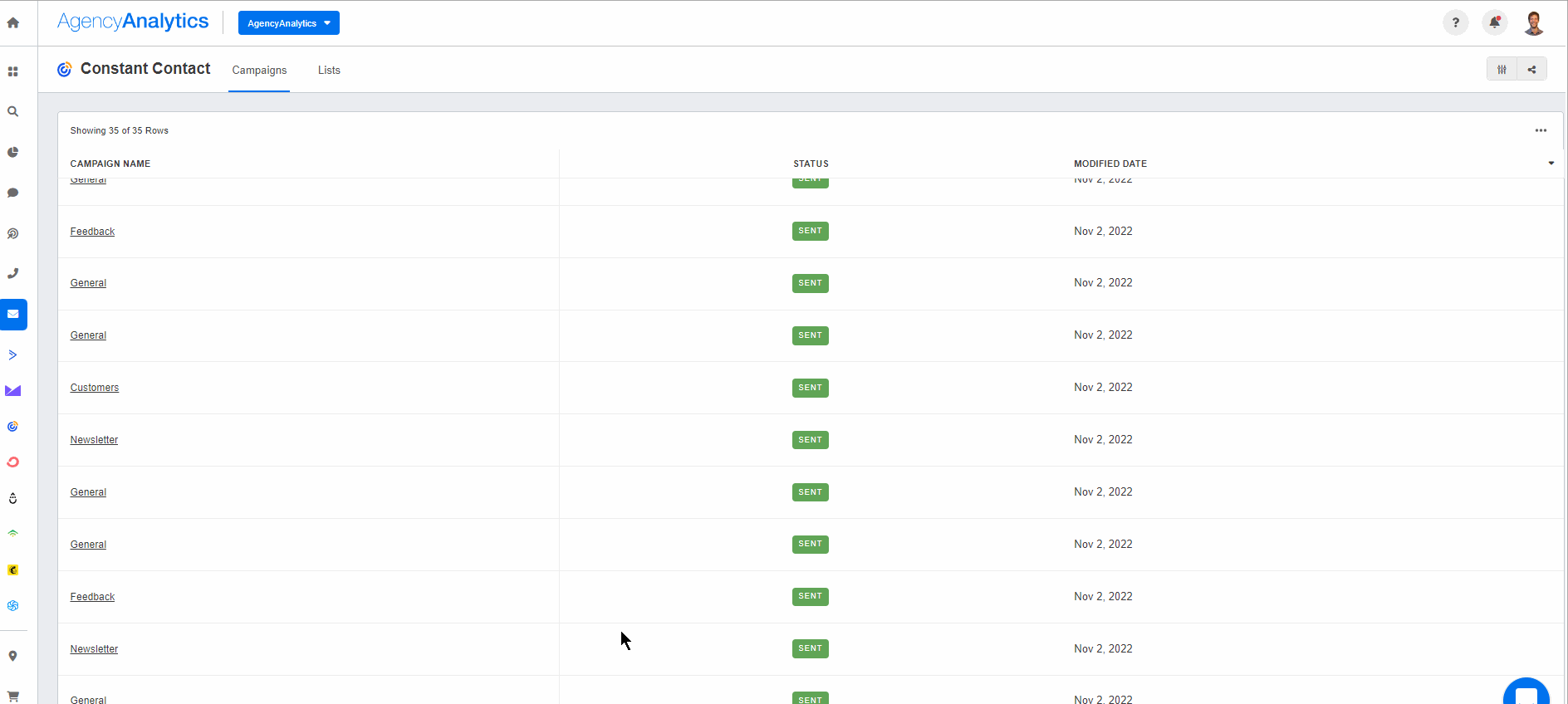Select the Campaigns tab
The width and height of the screenshot is (1568, 704).
coord(259,71)
